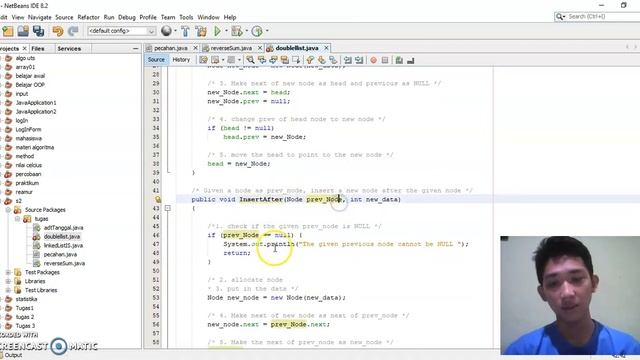Click the Debug Project toolbar icon
The height and width of the screenshot is (360, 640).
[236, 31]
